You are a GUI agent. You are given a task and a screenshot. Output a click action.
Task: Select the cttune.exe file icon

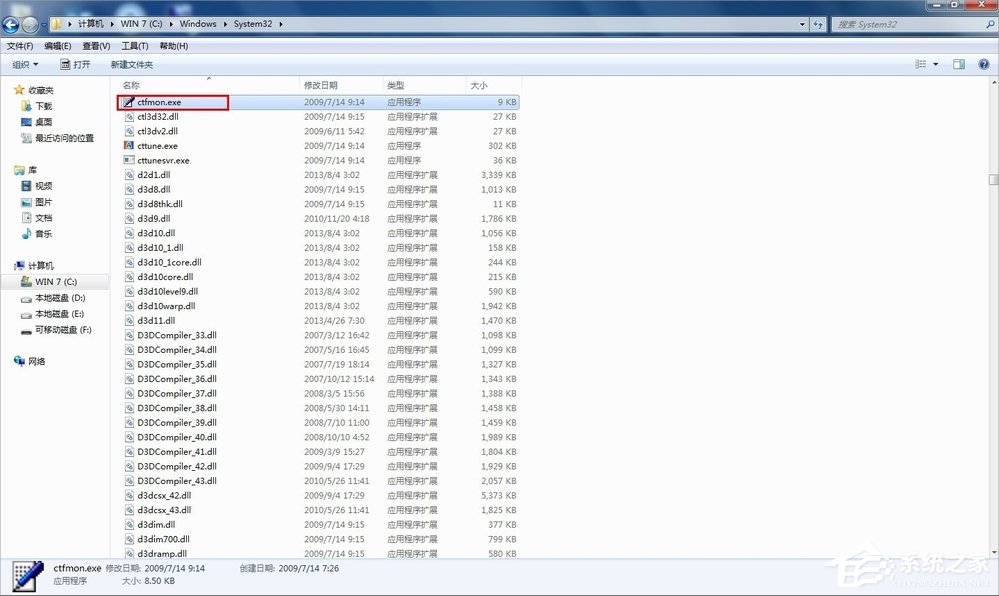click(x=131, y=145)
